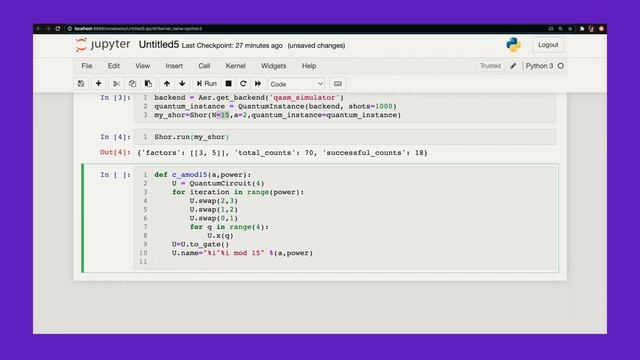The height and width of the screenshot is (360, 640).
Task: Click the my_shor=Shor(N=15 line
Action: [278, 115]
